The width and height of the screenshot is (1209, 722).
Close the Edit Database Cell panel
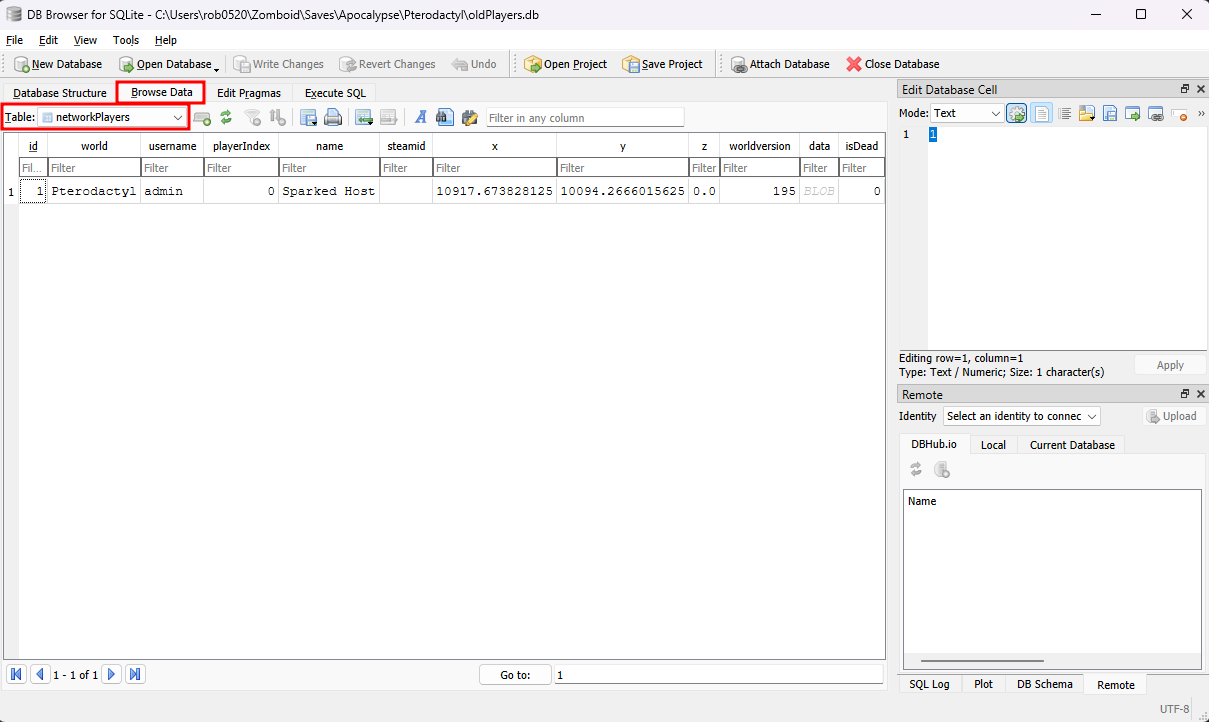1200,89
